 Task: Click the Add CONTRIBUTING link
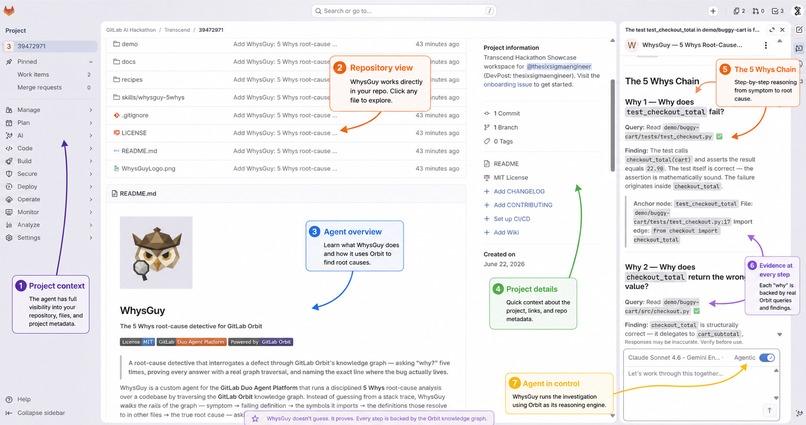(523, 205)
